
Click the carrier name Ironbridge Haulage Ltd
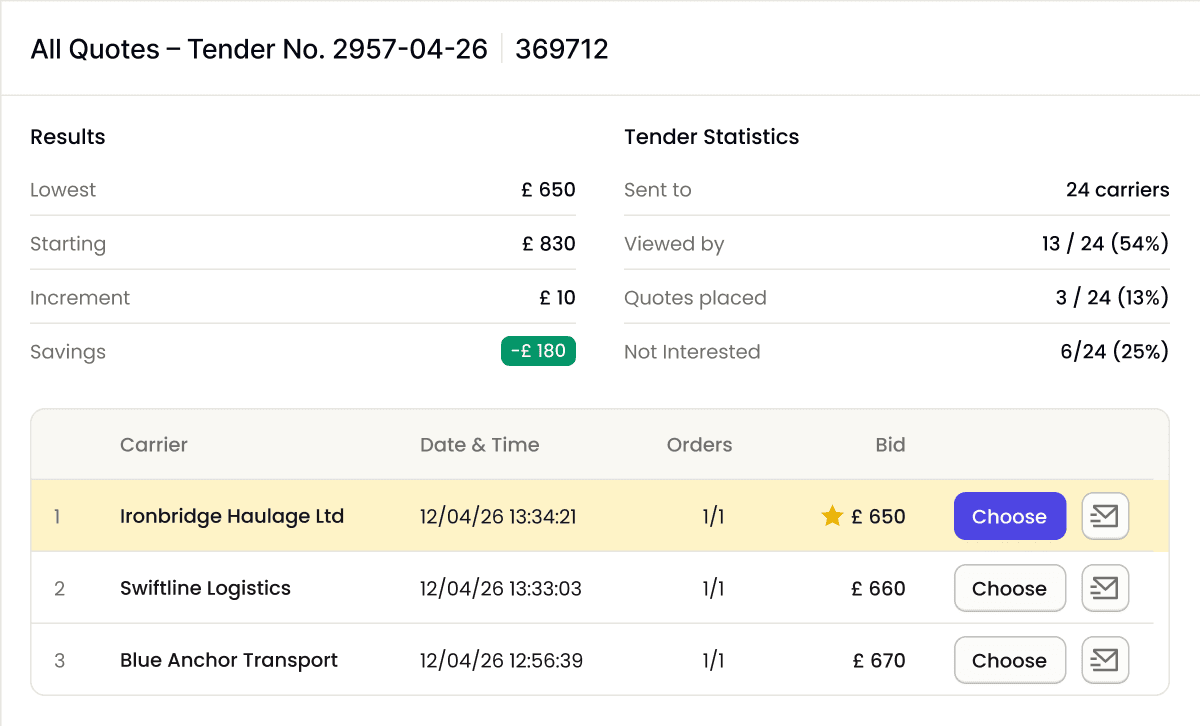[231, 516]
